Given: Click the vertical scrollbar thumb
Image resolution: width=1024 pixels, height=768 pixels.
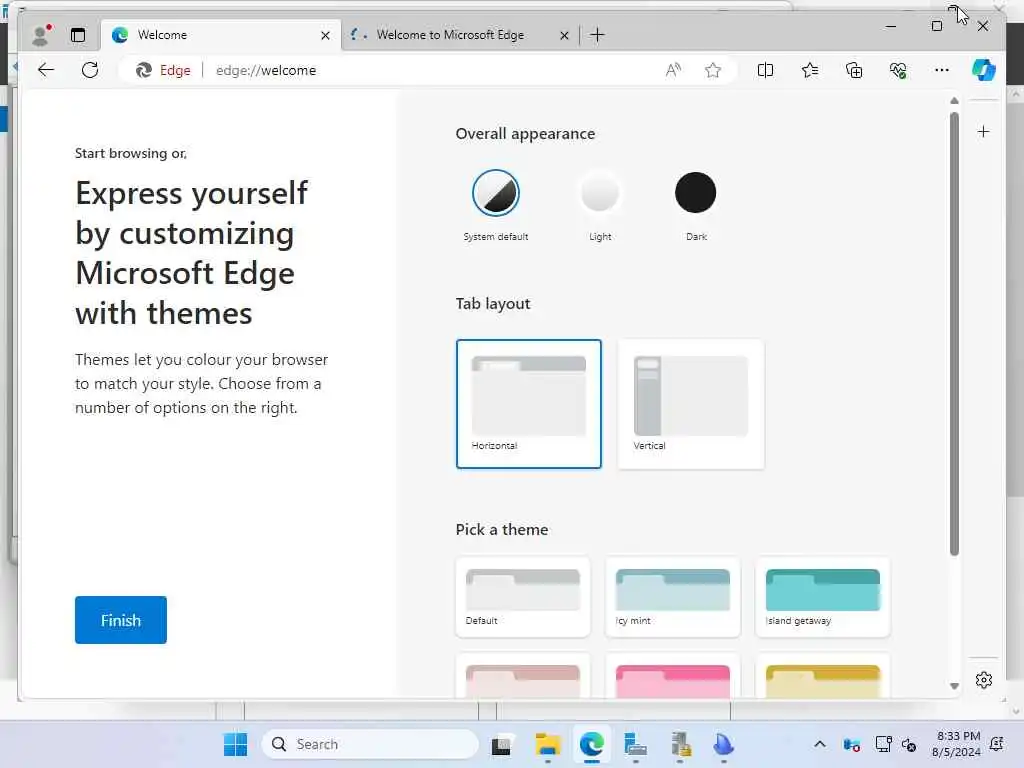Looking at the screenshot, I should (x=954, y=334).
